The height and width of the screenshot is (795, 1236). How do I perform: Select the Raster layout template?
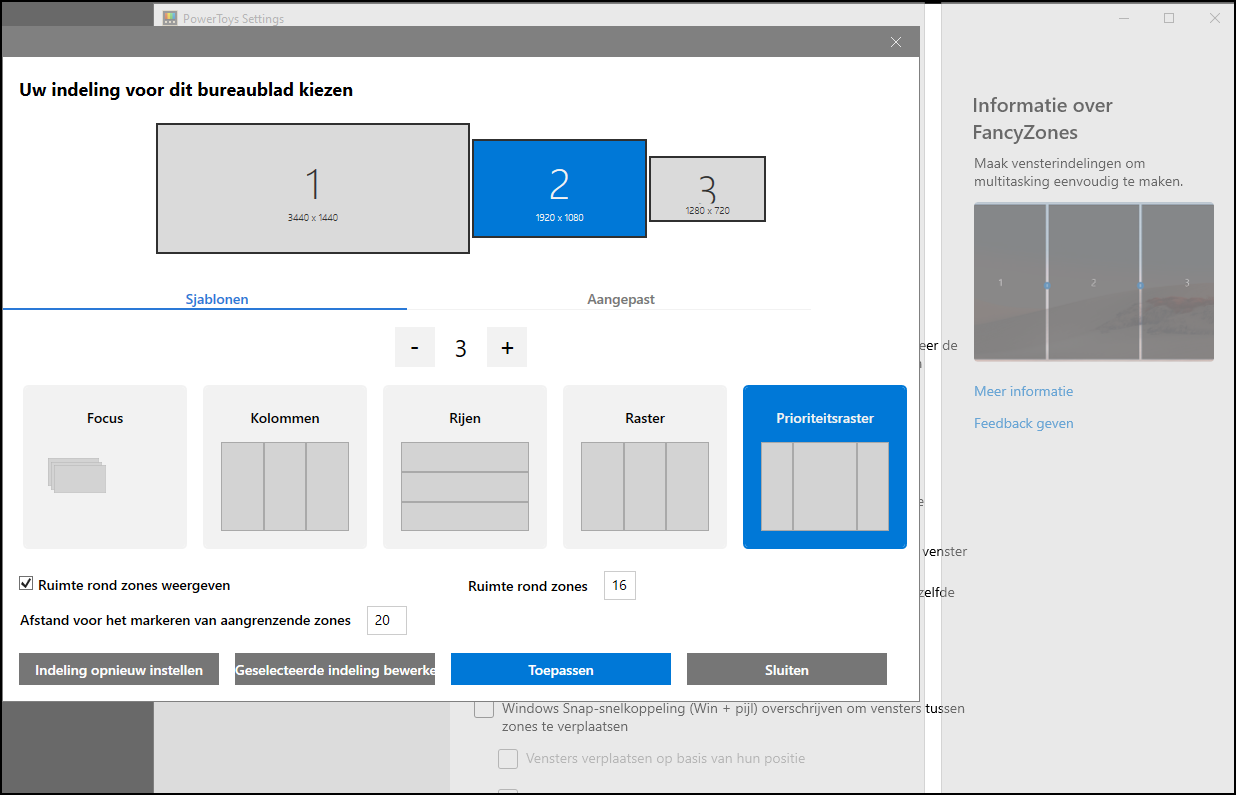point(645,467)
